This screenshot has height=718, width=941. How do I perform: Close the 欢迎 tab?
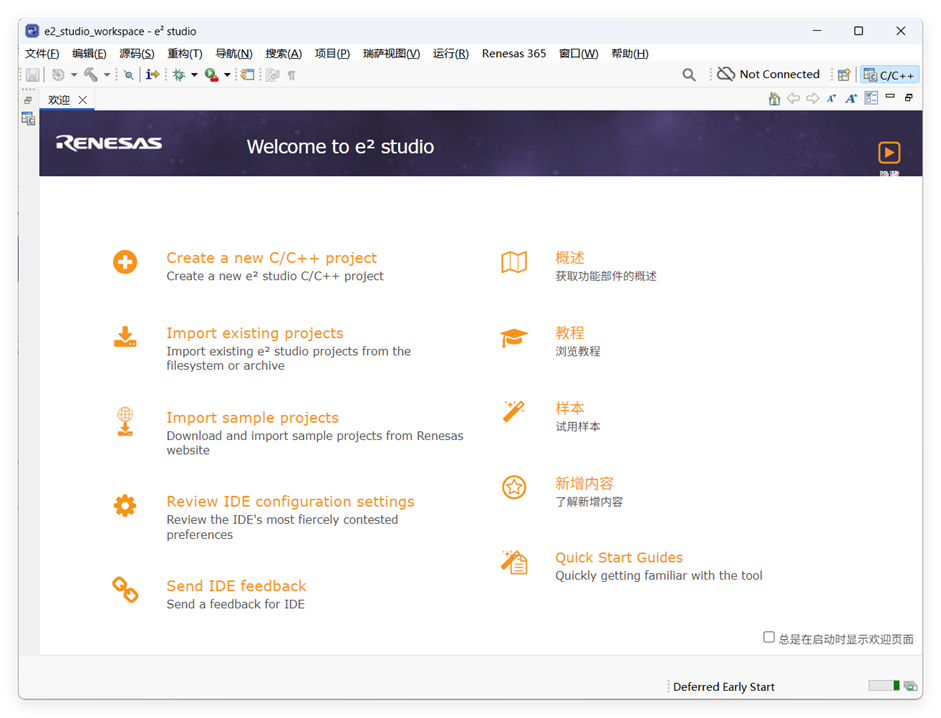click(83, 100)
